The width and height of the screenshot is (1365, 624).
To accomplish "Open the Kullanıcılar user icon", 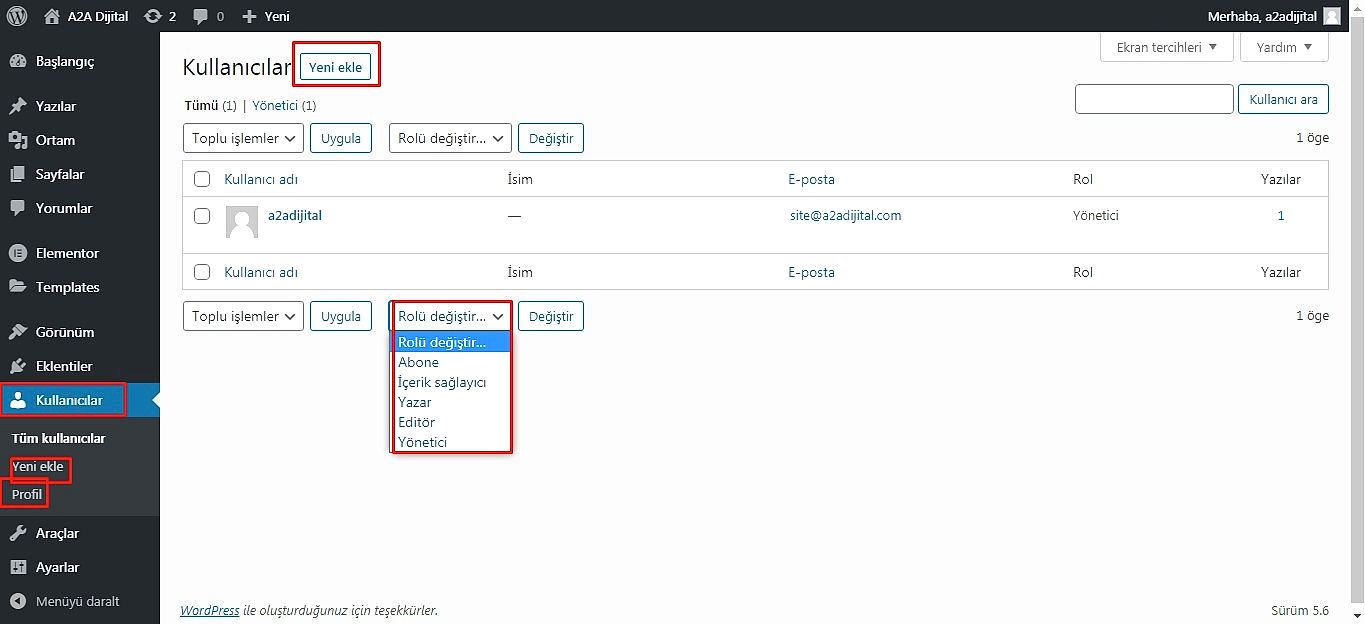I will point(17,400).
